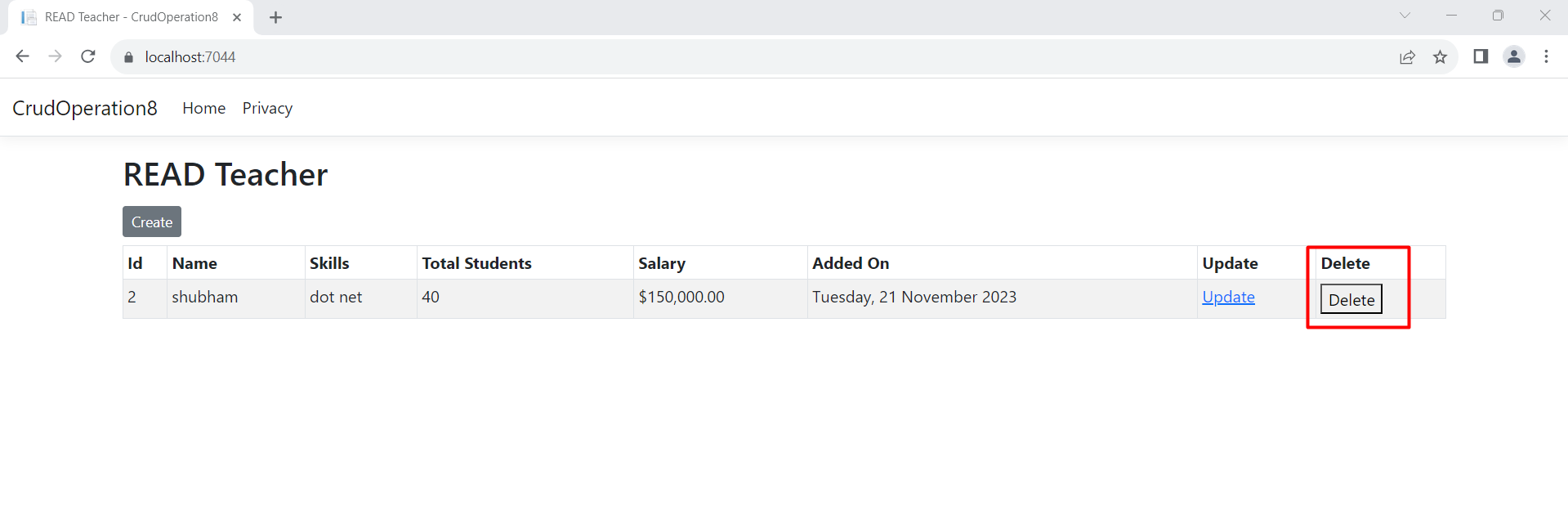1568x515 pixels.
Task: Bookmark this page with the star icon
Action: [1440, 57]
